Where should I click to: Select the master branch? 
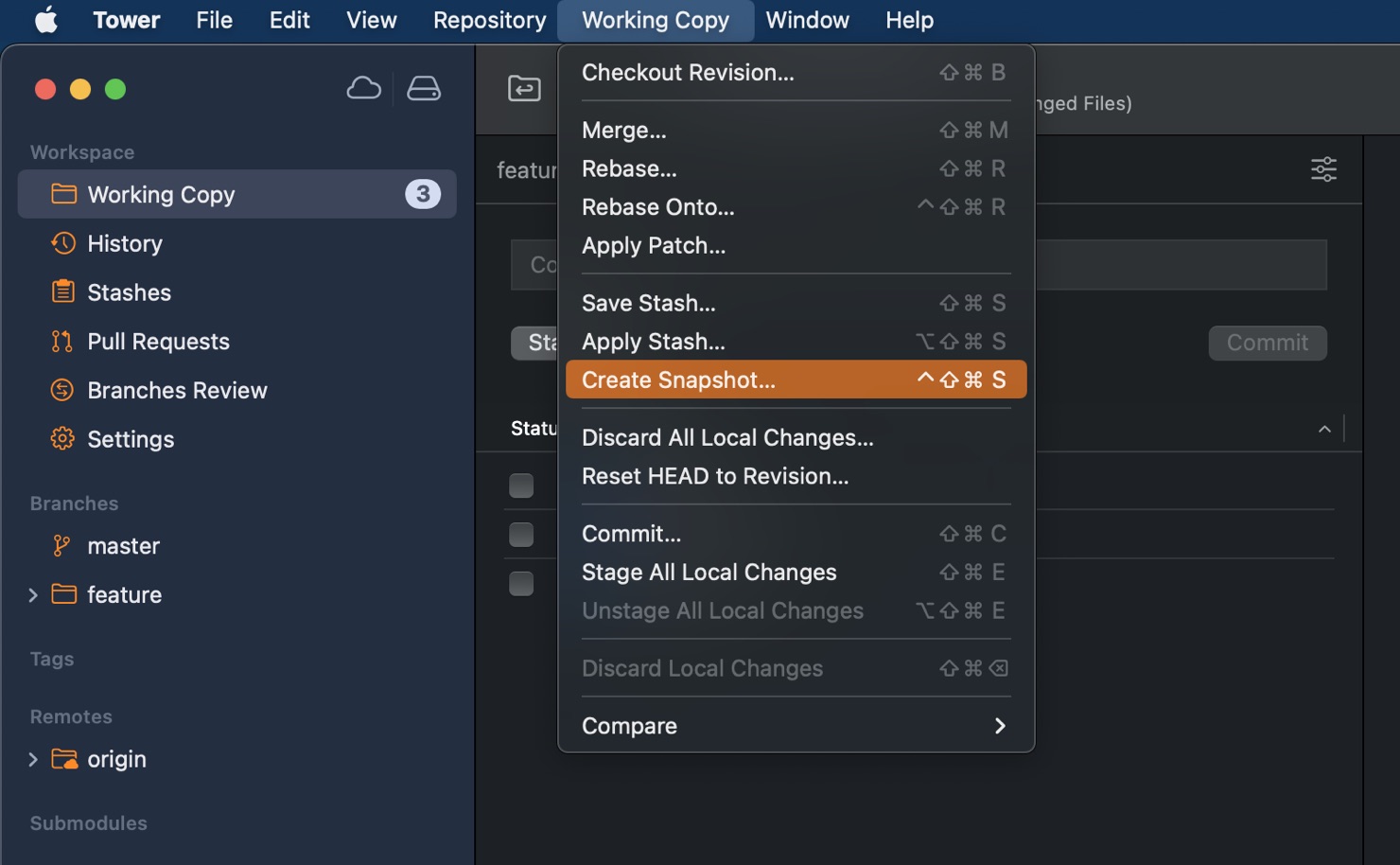point(123,546)
